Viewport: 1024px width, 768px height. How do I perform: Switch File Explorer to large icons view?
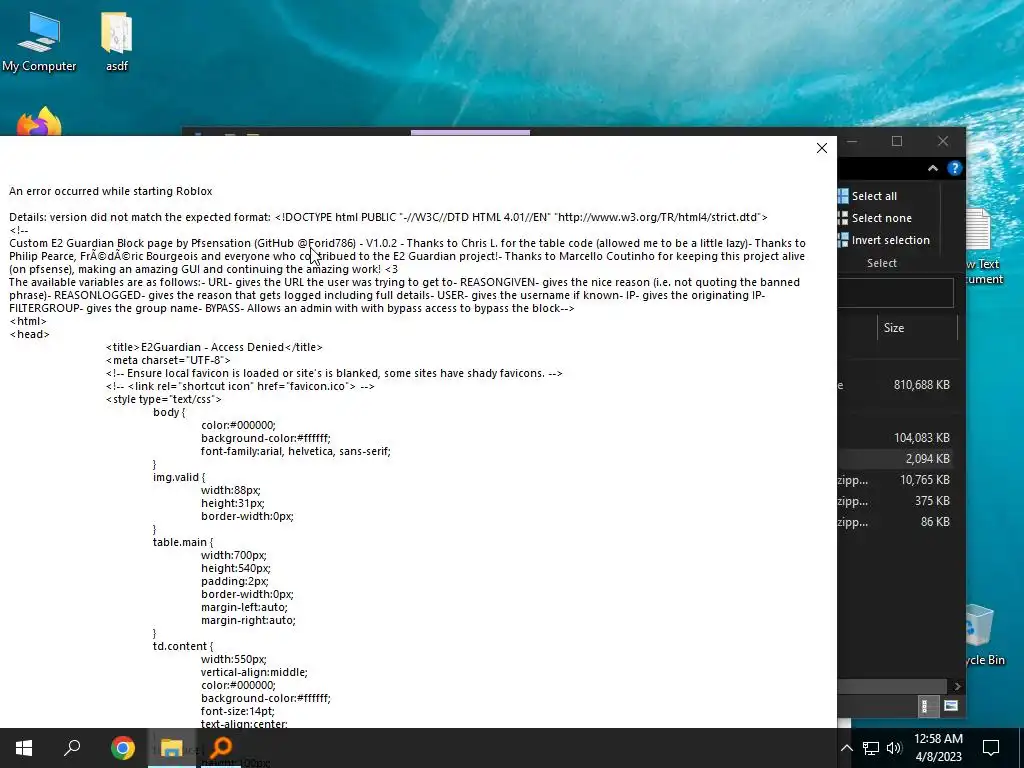(950, 706)
